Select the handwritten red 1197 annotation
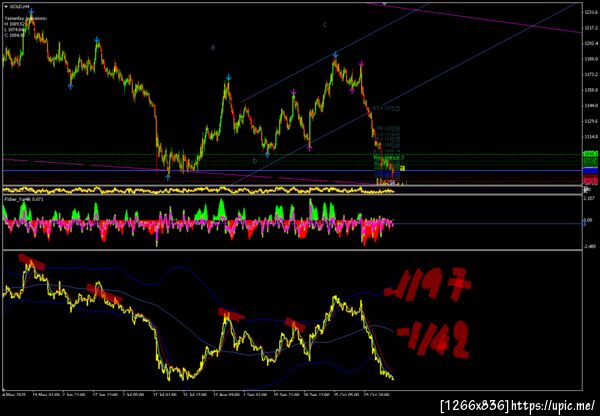 click(427, 285)
